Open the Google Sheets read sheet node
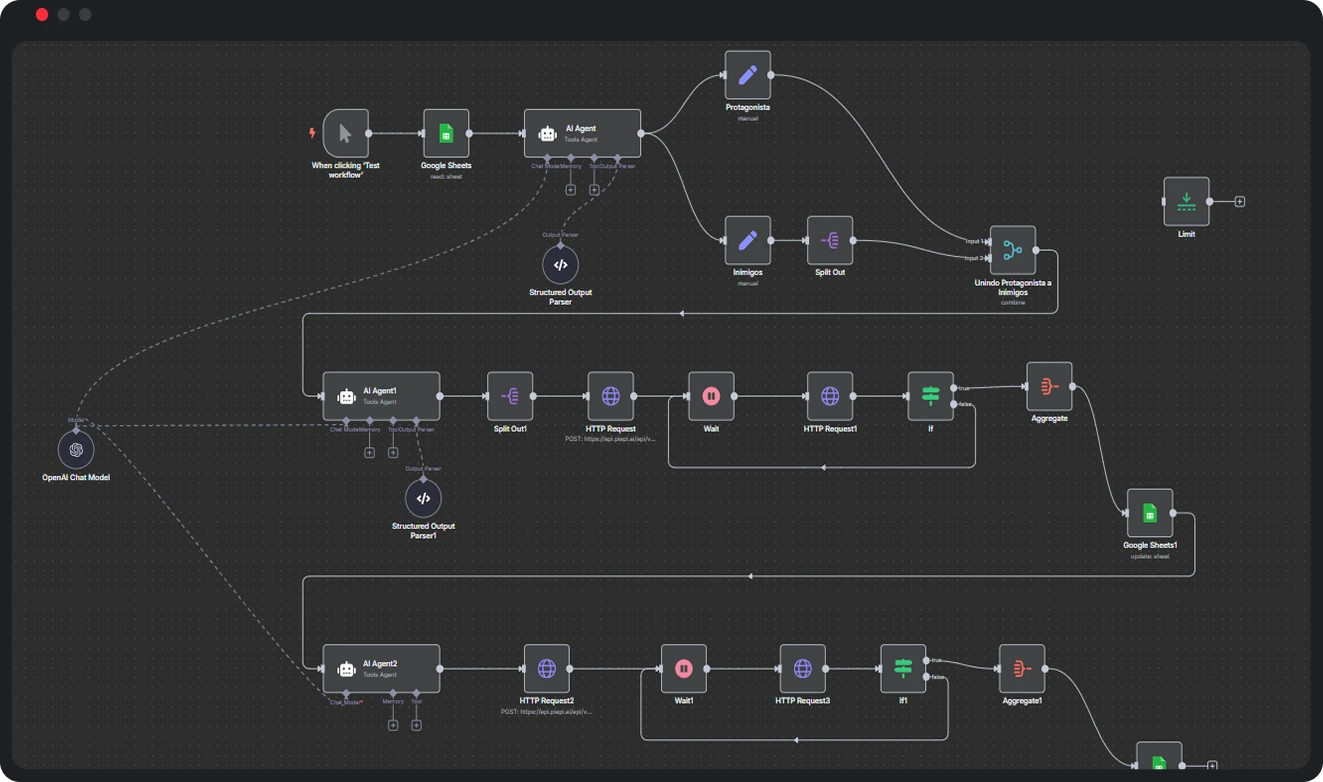This screenshot has height=782, width=1323. [x=446, y=133]
